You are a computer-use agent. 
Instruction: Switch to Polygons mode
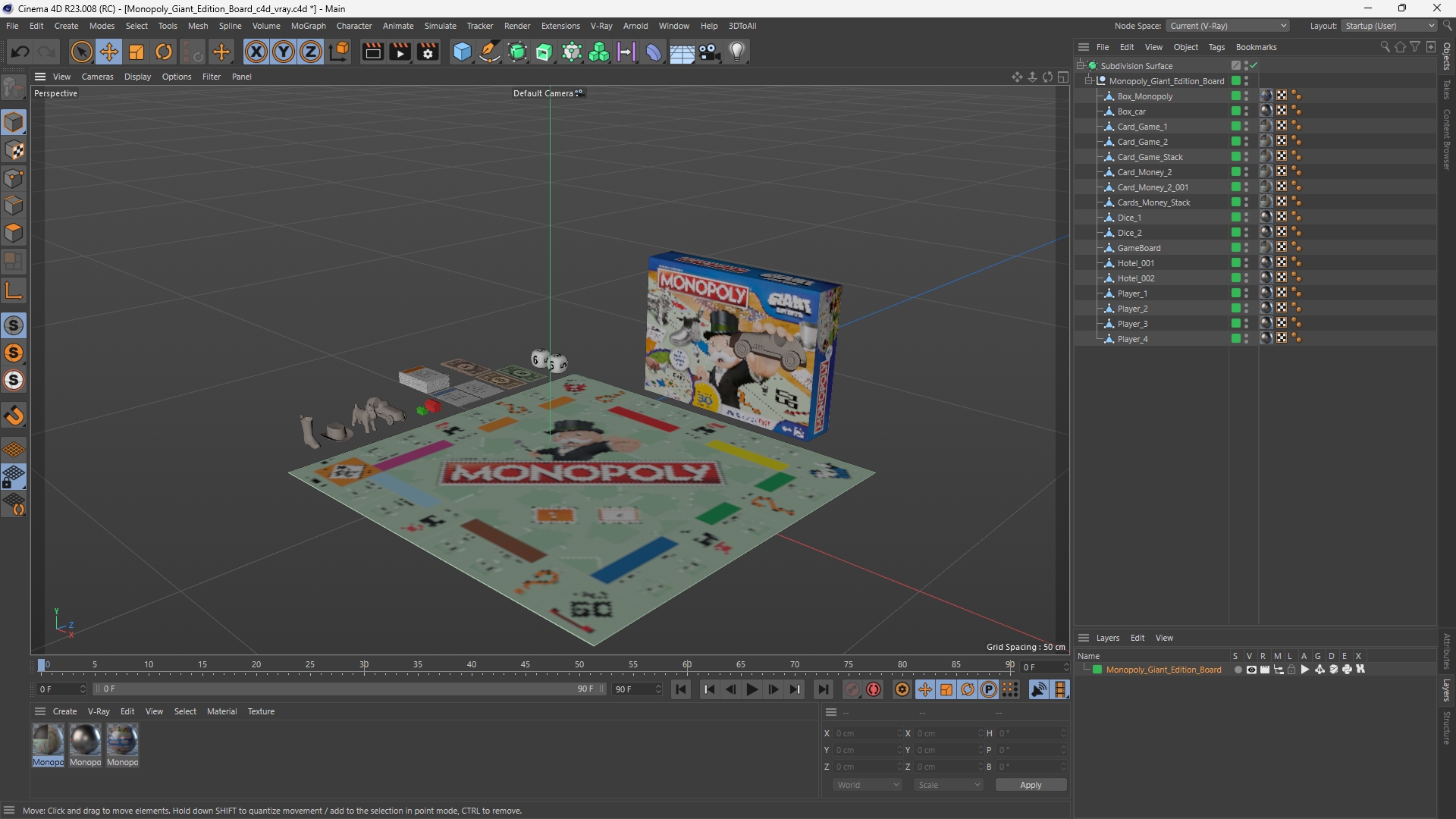coord(14,233)
